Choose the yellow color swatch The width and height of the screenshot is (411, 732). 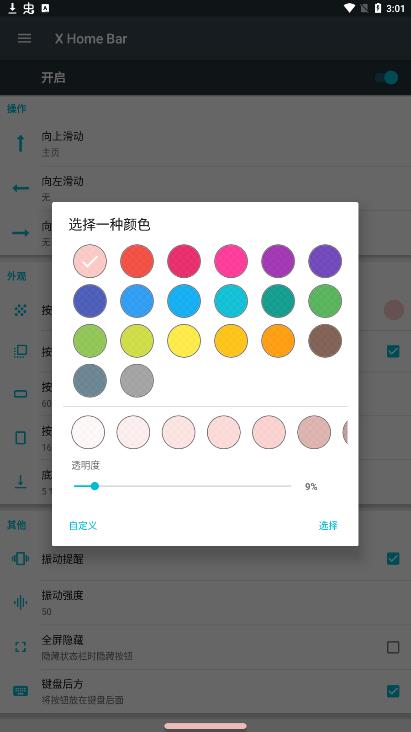(x=184, y=341)
